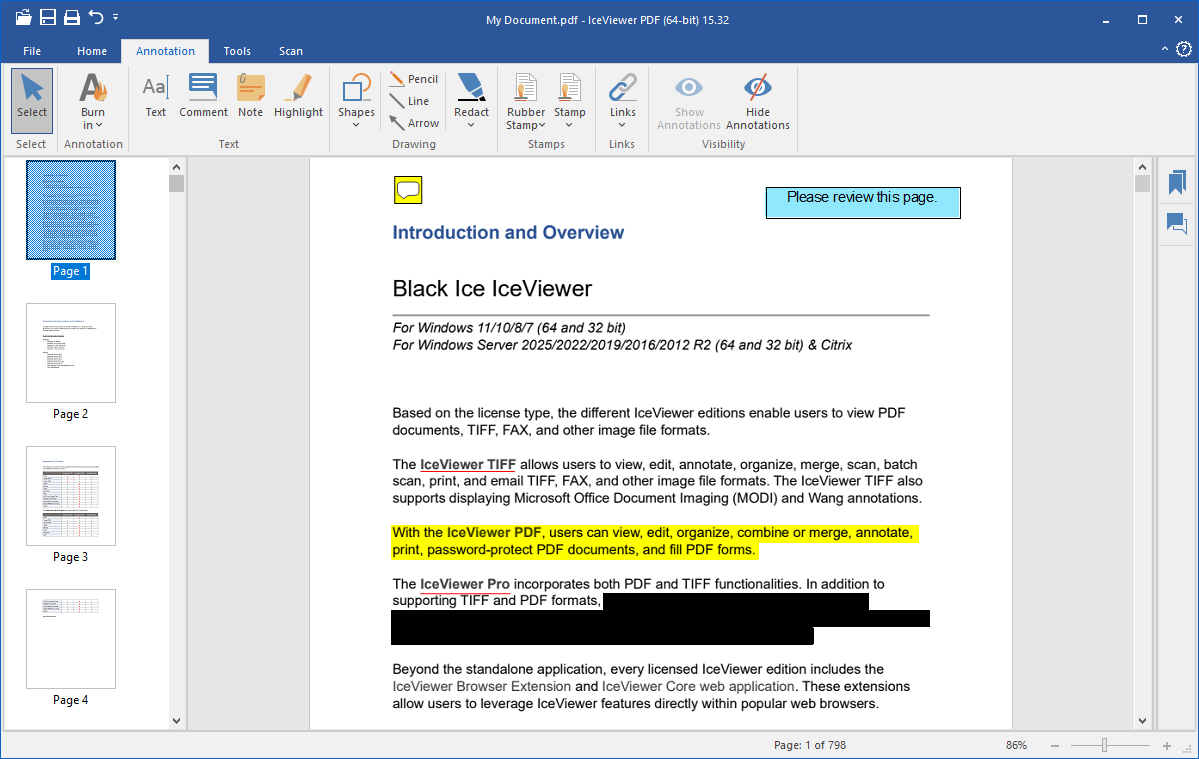This screenshot has width=1199, height=759.
Task: Click the thumbnail panel scroll up arrow
Action: coord(177,167)
